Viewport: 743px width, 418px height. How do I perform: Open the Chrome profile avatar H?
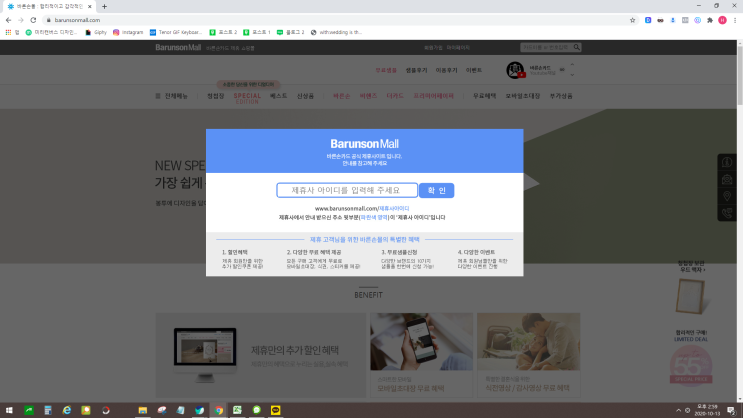722,20
